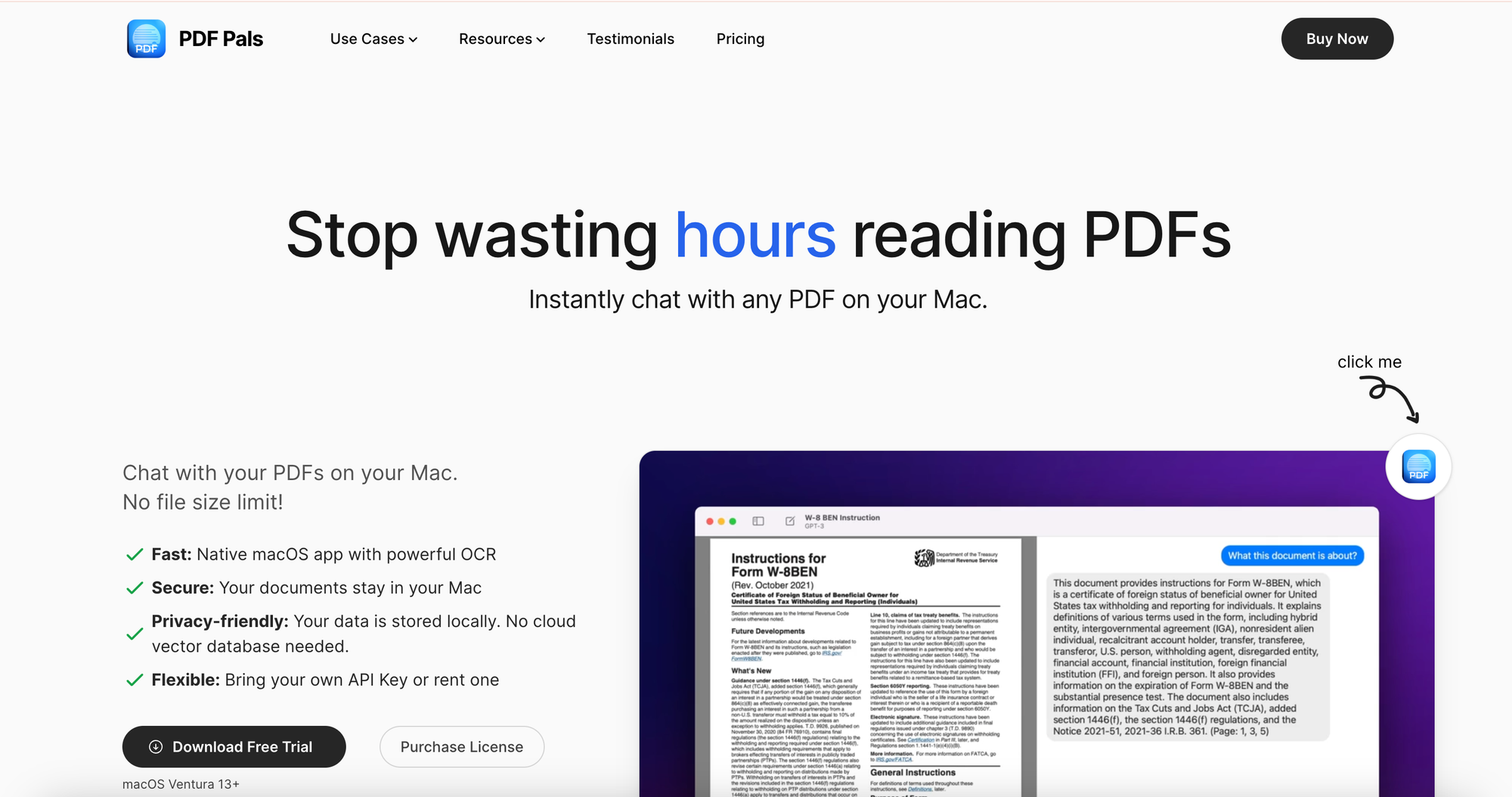The image size is (1512, 797).
Task: Click the floating PDF icon below "click me"
Action: (1417, 467)
